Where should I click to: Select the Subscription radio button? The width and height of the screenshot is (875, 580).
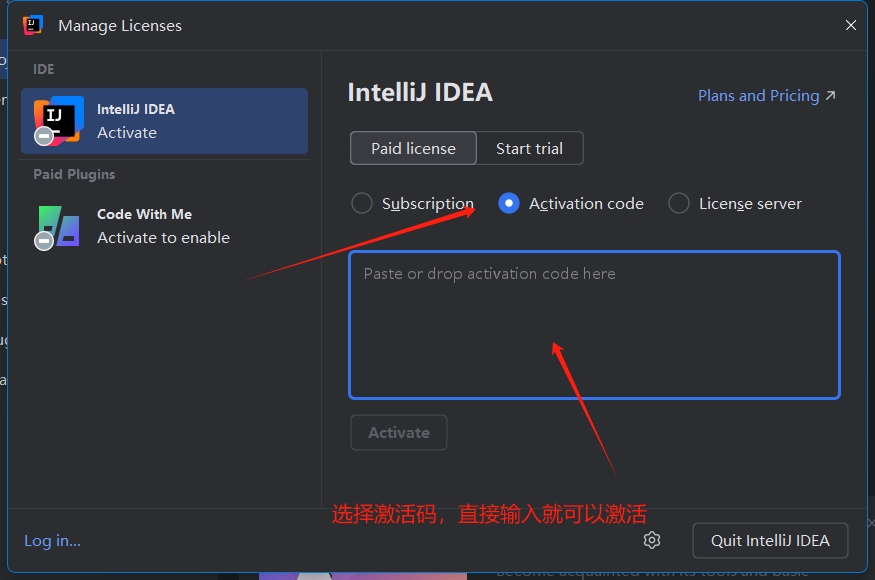[x=362, y=204]
